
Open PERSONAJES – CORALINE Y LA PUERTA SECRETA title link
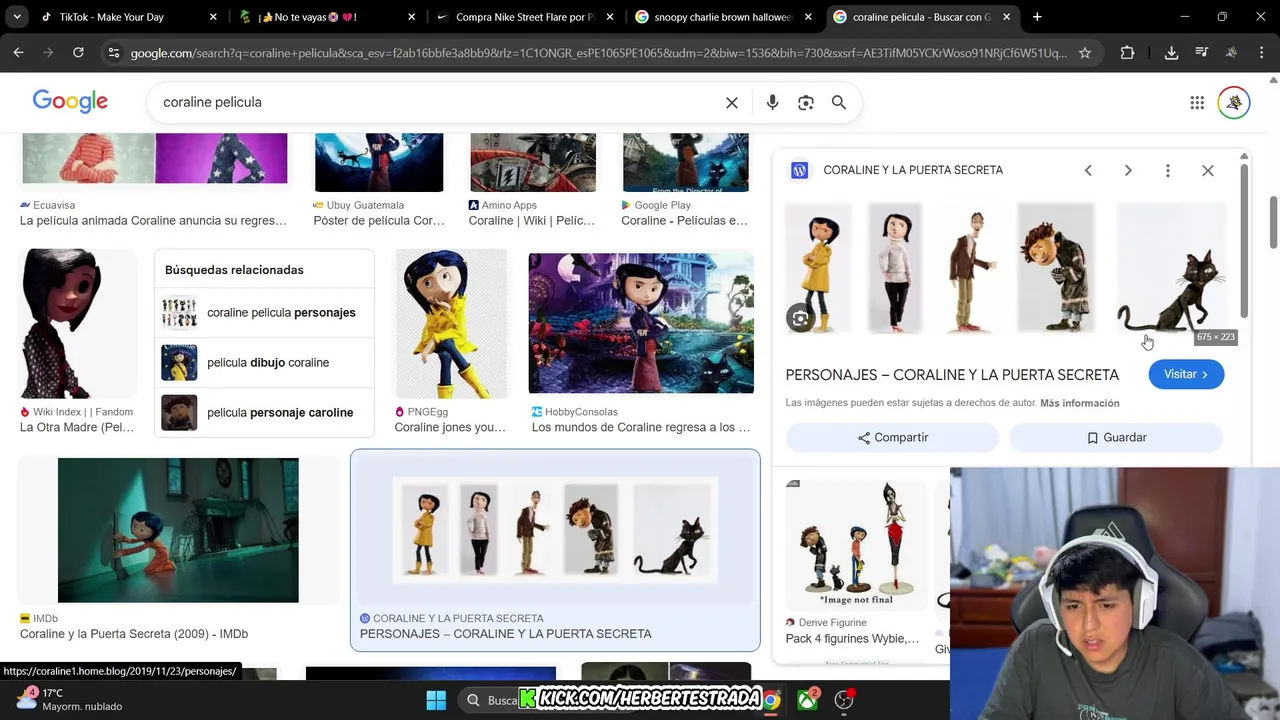pyautogui.click(x=952, y=375)
